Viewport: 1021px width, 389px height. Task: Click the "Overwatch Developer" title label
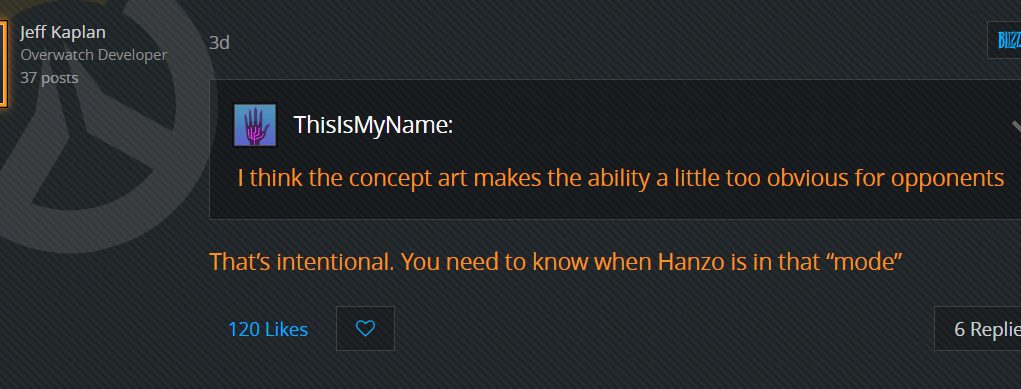pos(94,55)
